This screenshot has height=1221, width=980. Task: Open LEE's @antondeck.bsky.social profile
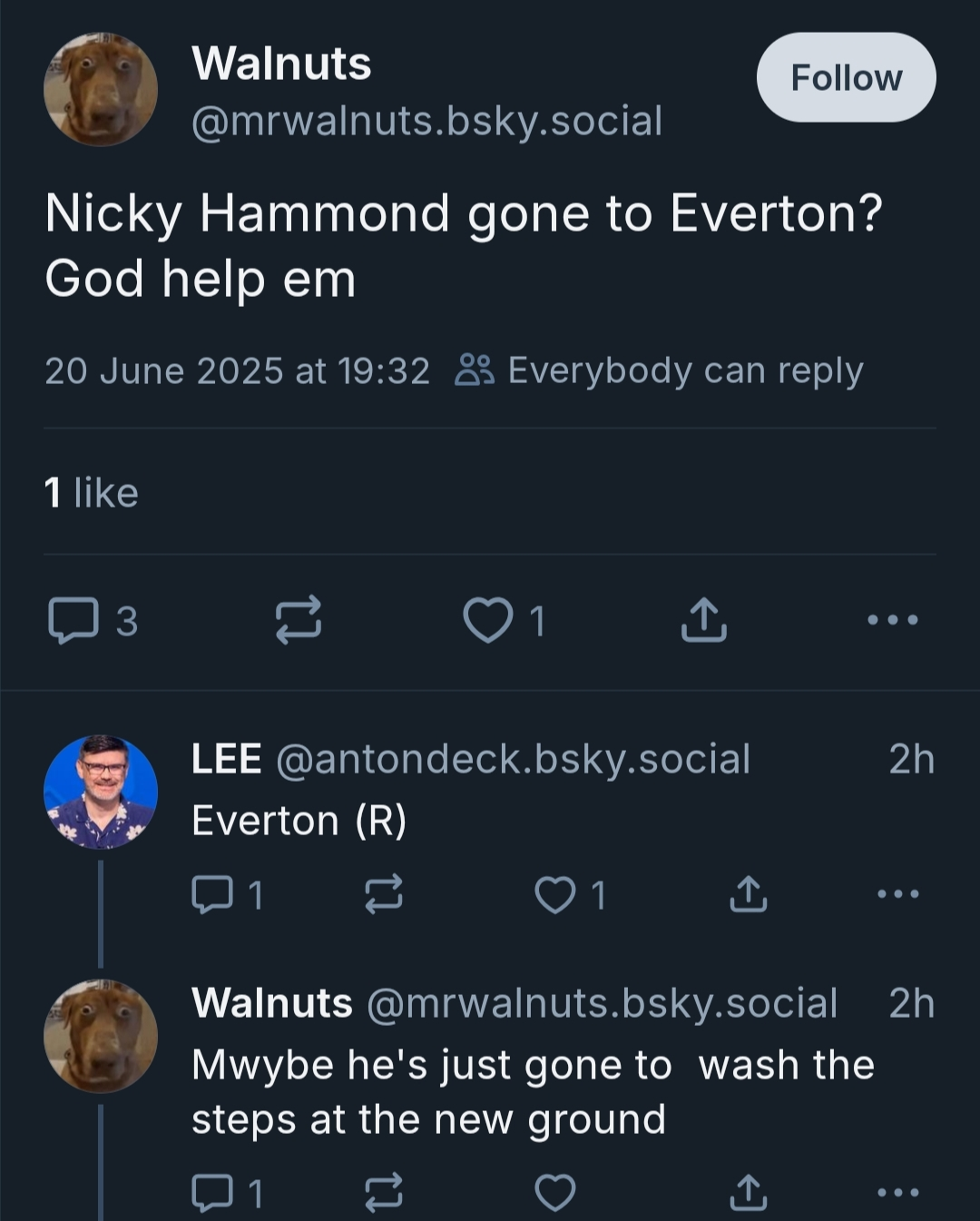513,759
